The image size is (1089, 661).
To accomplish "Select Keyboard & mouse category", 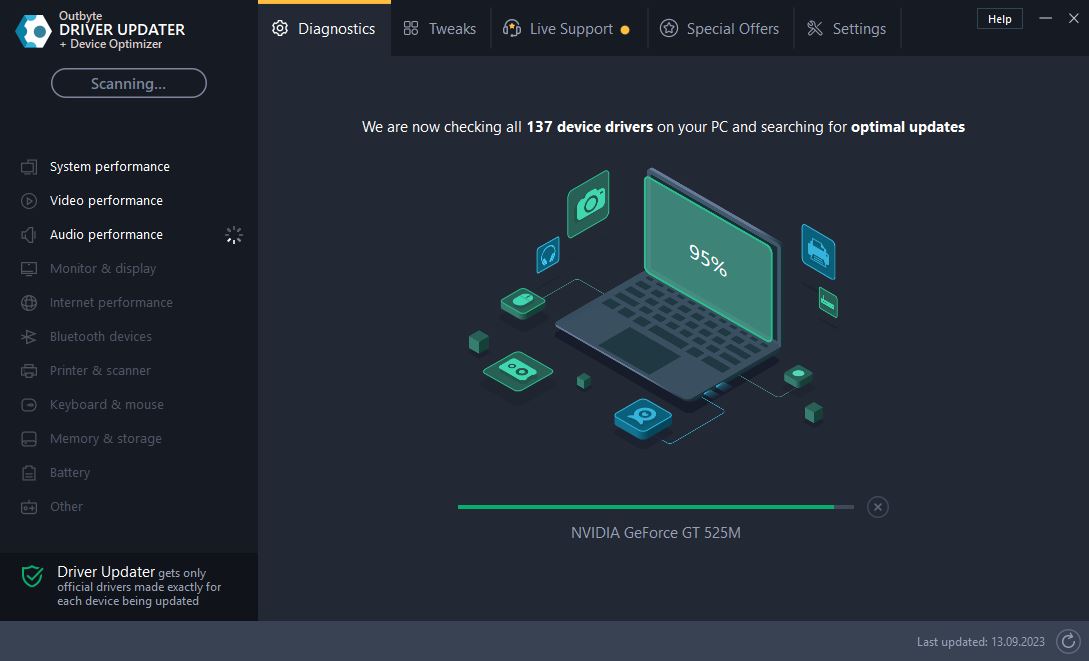I will (x=107, y=405).
